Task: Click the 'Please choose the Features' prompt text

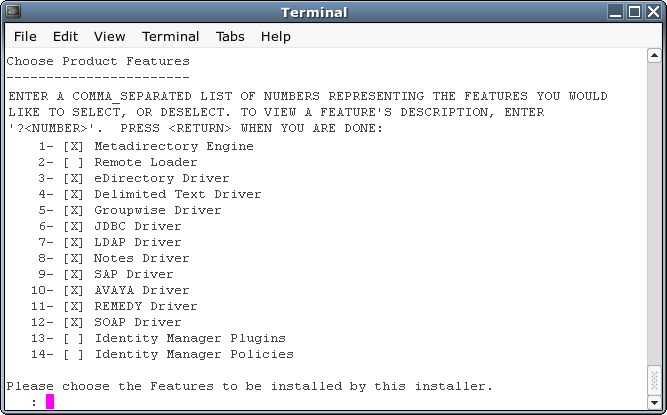Action: point(250,386)
